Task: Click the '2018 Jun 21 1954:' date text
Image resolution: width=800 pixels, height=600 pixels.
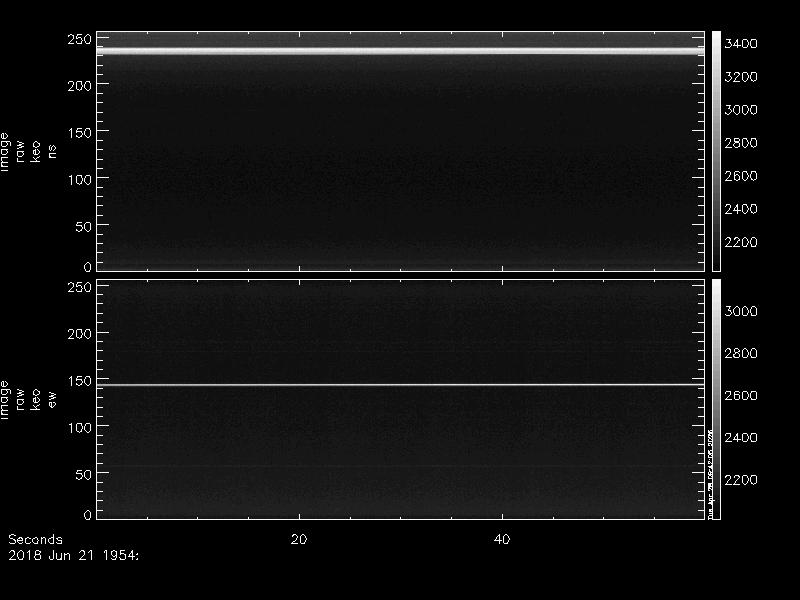Action: (73, 555)
